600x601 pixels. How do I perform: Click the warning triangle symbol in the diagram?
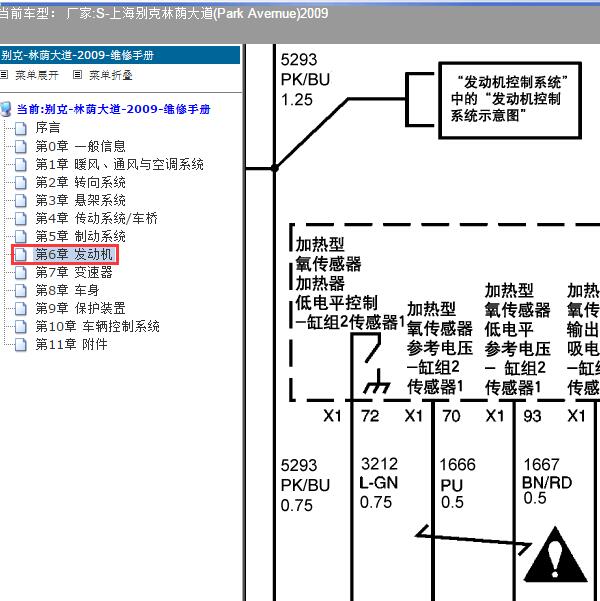tap(555, 555)
